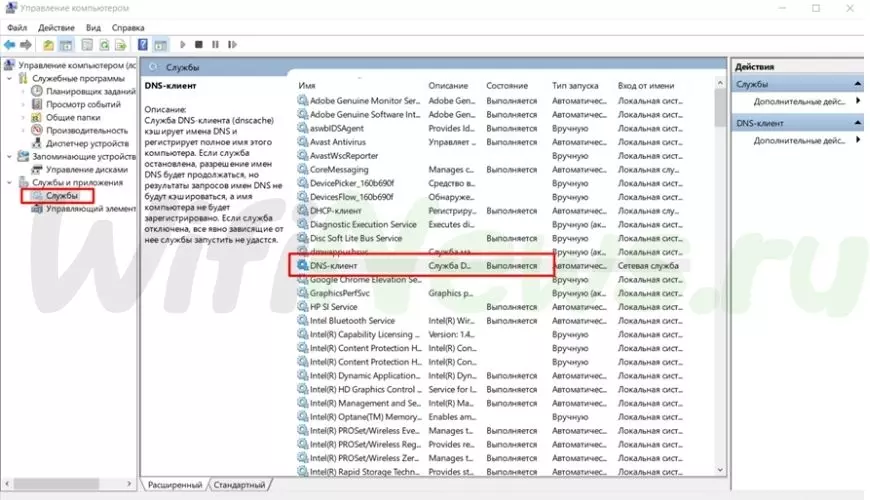Open the Действие menu
This screenshot has height=500, width=870.
coord(55,28)
